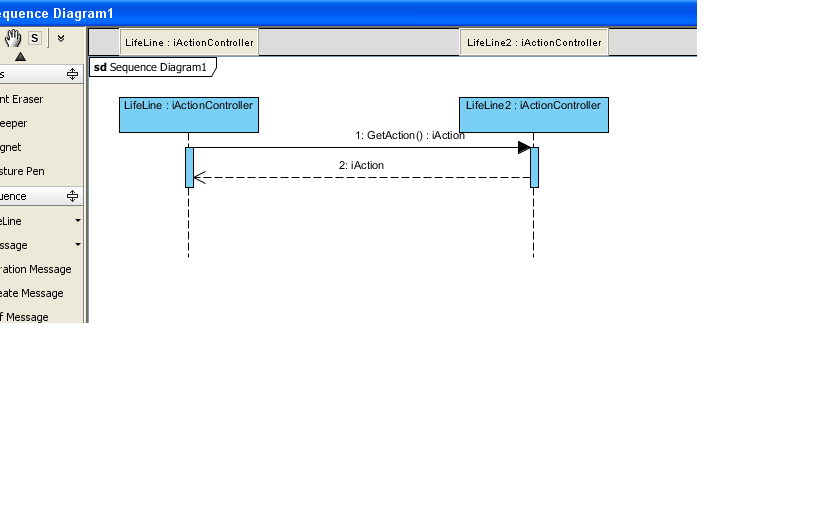Click the open arrowhead of return message
Viewport: 840px width, 525px height.
(x=200, y=177)
